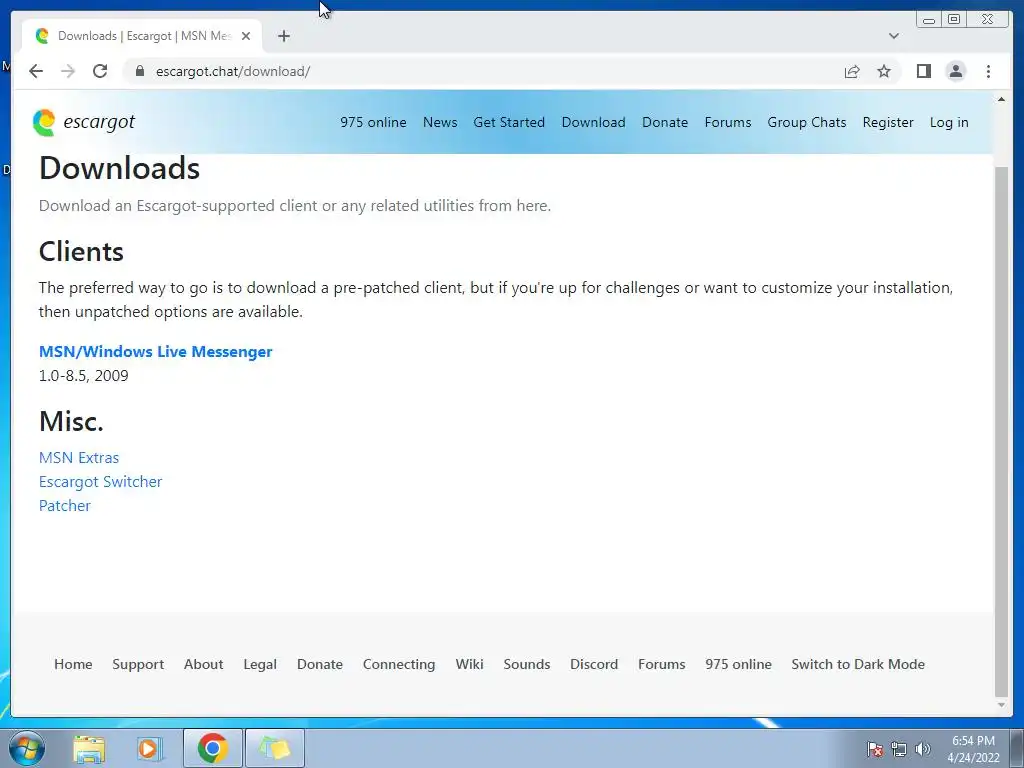Click Donate in the footer
The width and height of the screenshot is (1024, 768).
point(320,664)
